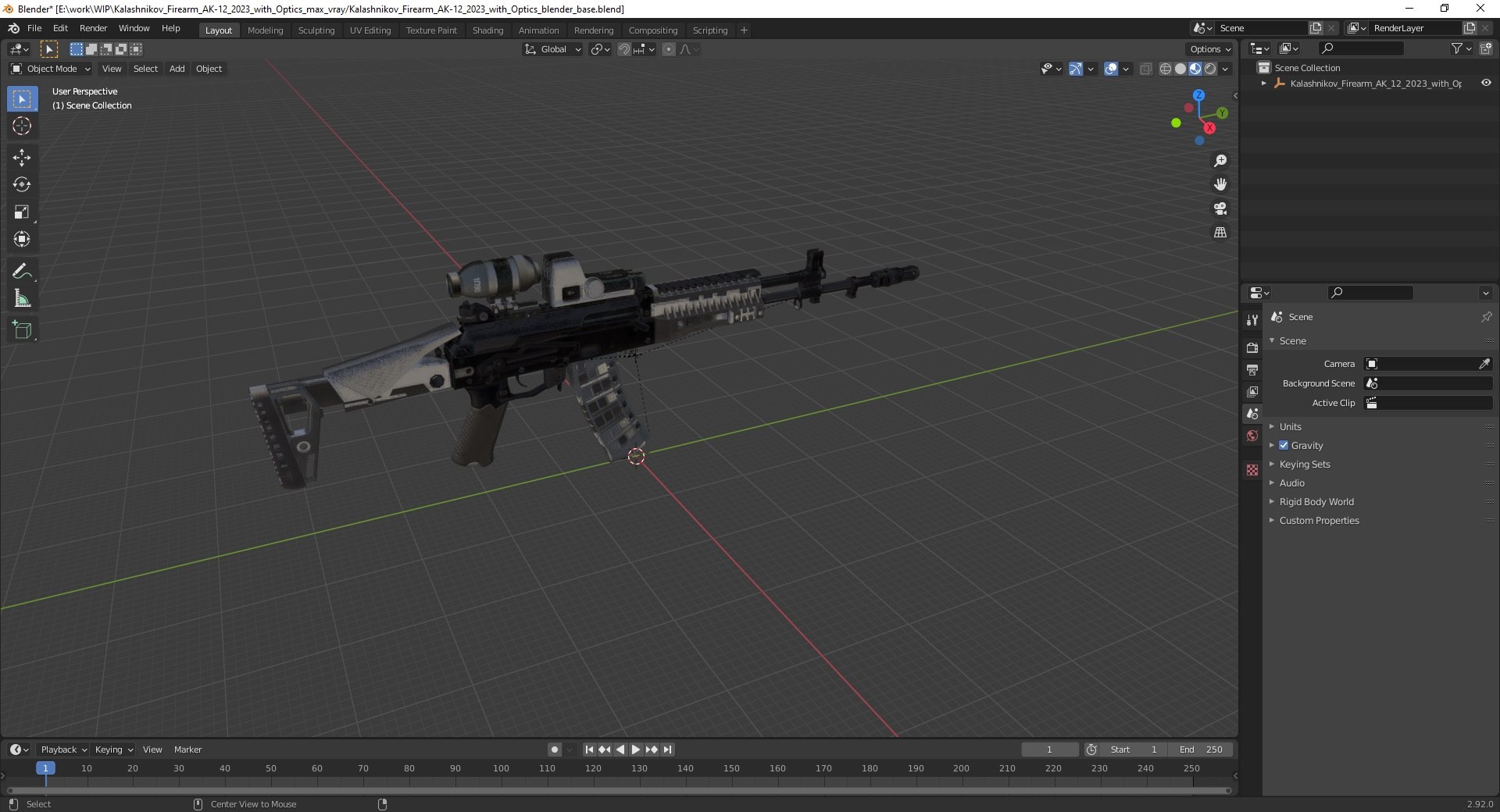Viewport: 1500px width, 812px height.
Task: Switch to rendered viewport shading
Action: 1210,69
